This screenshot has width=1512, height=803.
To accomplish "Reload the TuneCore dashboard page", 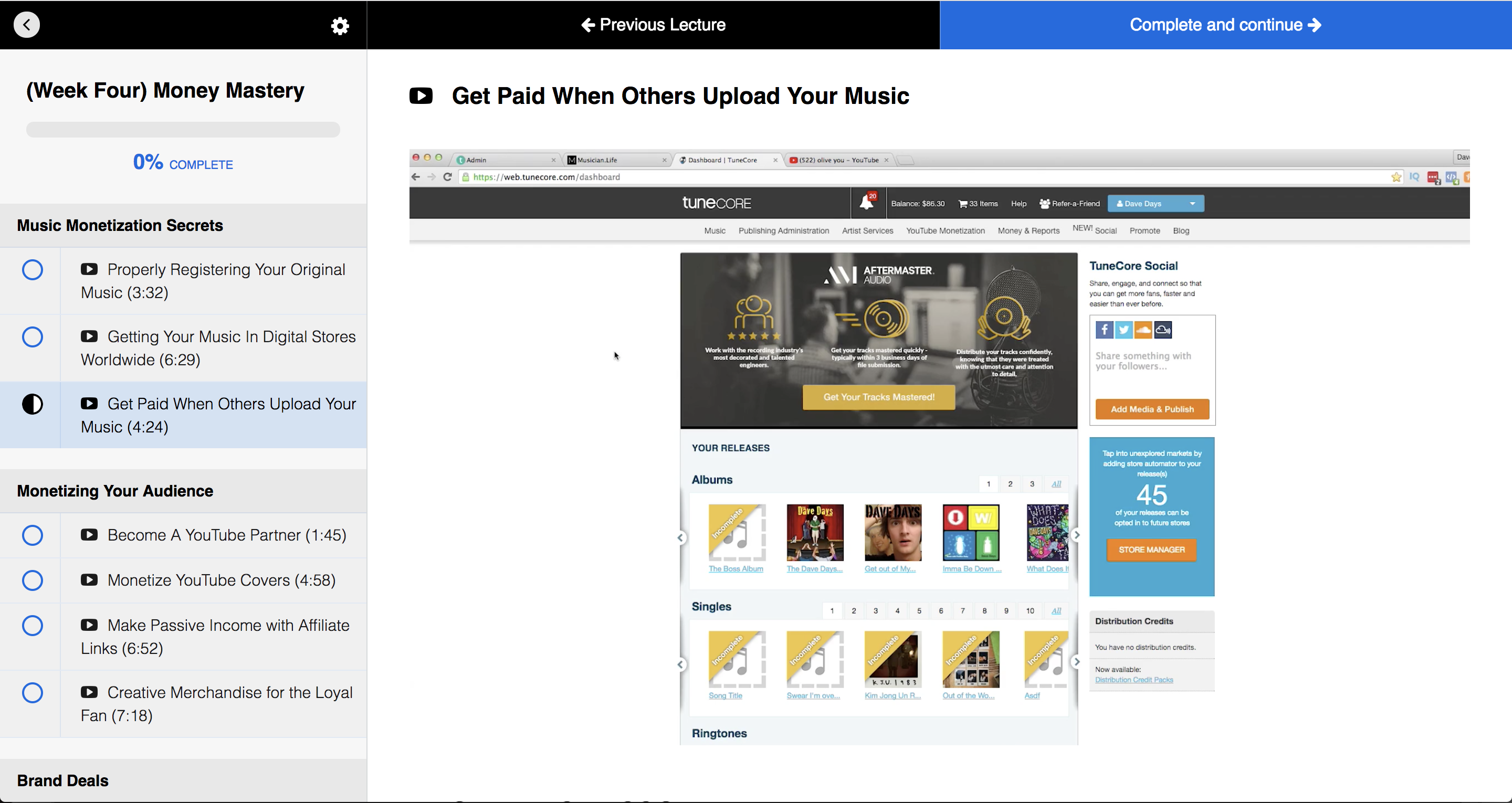I will (x=447, y=177).
